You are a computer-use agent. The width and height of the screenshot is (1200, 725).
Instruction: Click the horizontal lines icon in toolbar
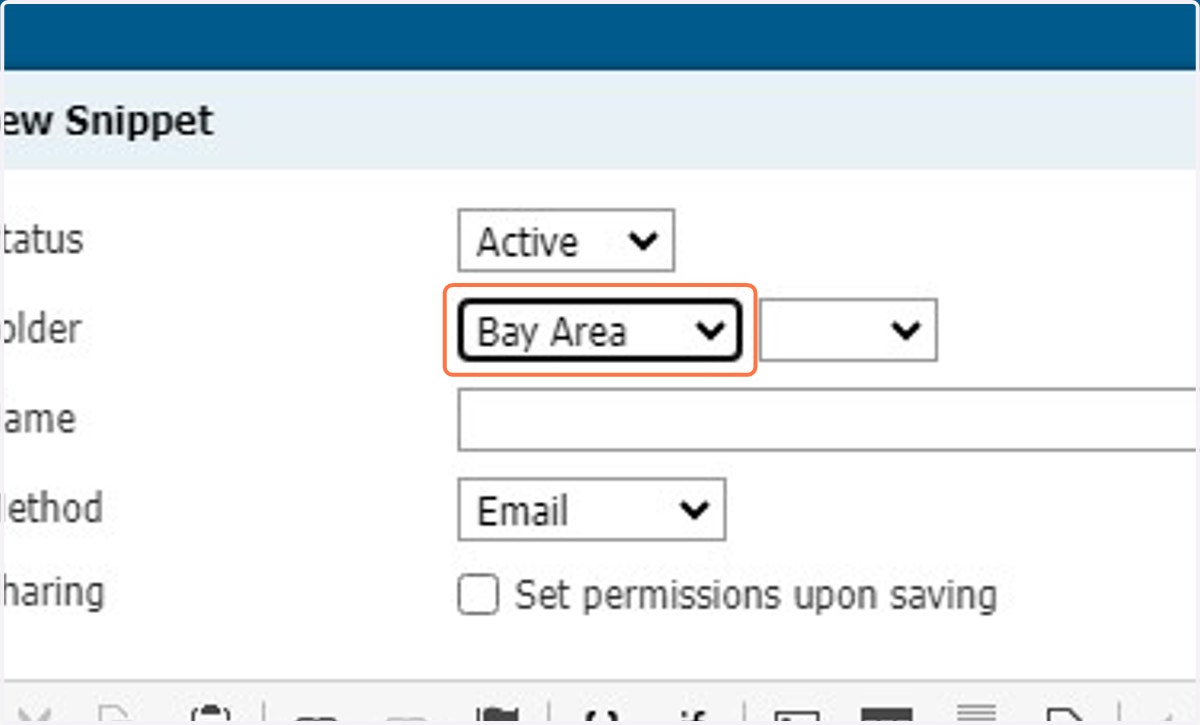(976, 714)
